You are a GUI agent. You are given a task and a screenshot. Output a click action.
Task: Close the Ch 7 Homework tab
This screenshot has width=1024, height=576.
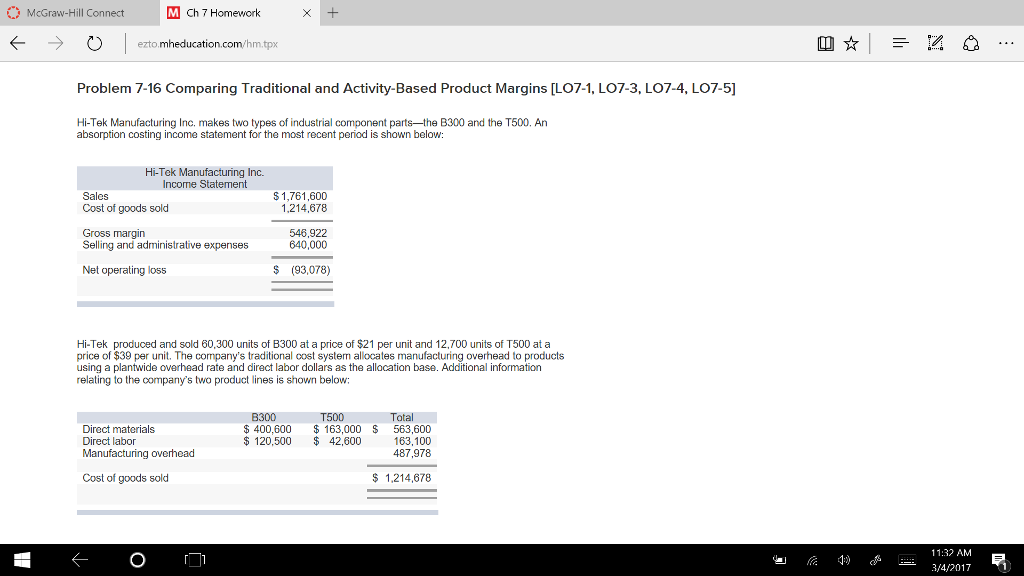coord(307,13)
